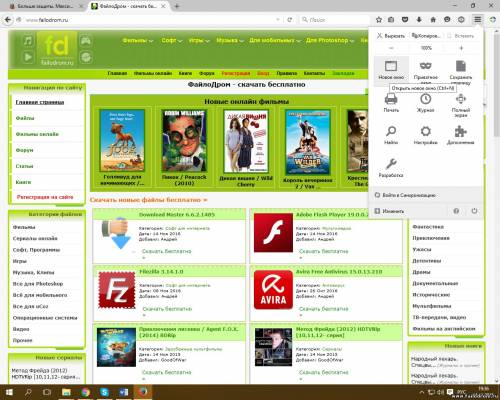Open the Firefox Help question-mark icon
500x400 pixels.
456,211
